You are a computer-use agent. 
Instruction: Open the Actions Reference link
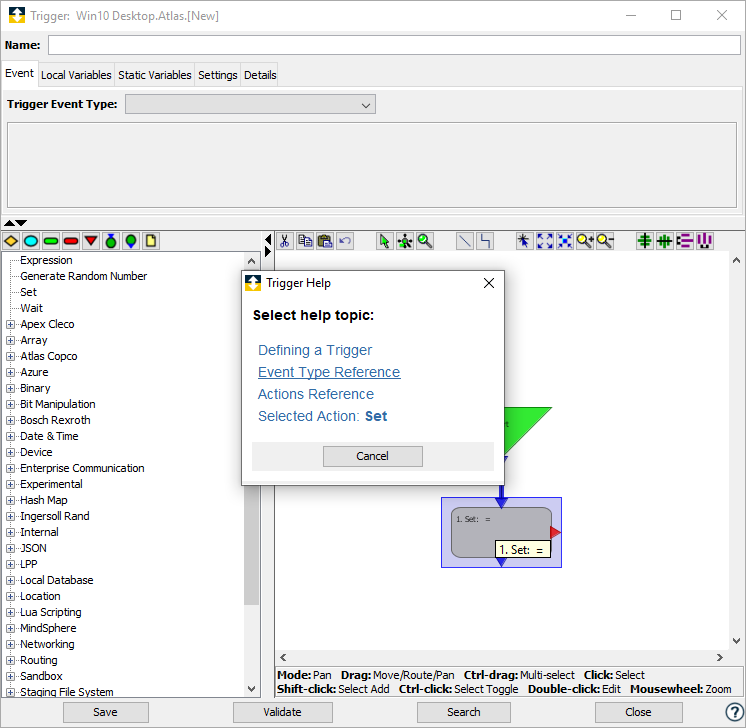pyautogui.click(x=316, y=394)
